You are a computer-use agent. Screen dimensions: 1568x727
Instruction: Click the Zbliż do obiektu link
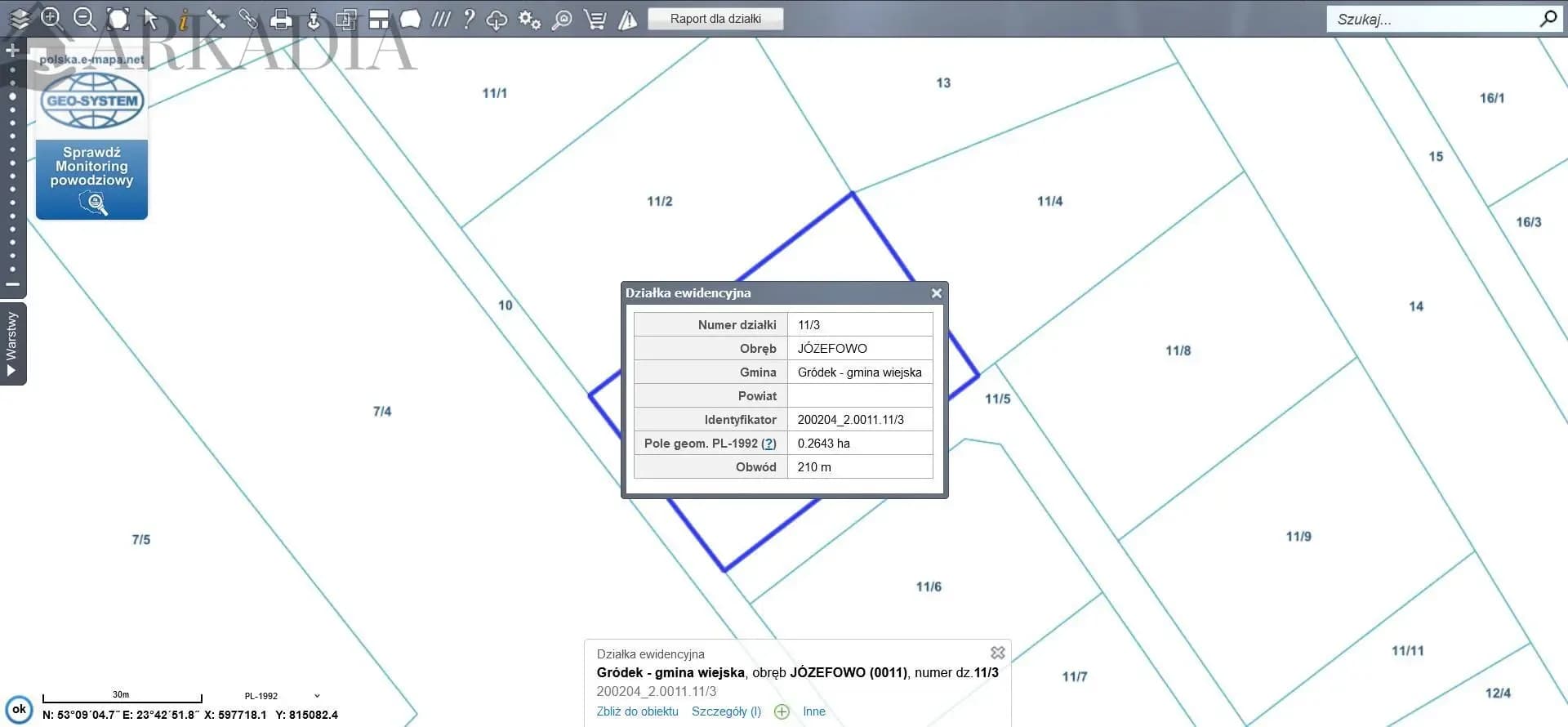[637, 711]
